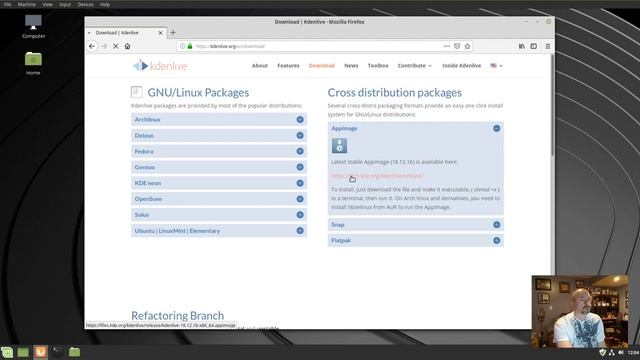640x360 pixels.
Task: Expand the Fedora package section
Action: tap(219, 151)
